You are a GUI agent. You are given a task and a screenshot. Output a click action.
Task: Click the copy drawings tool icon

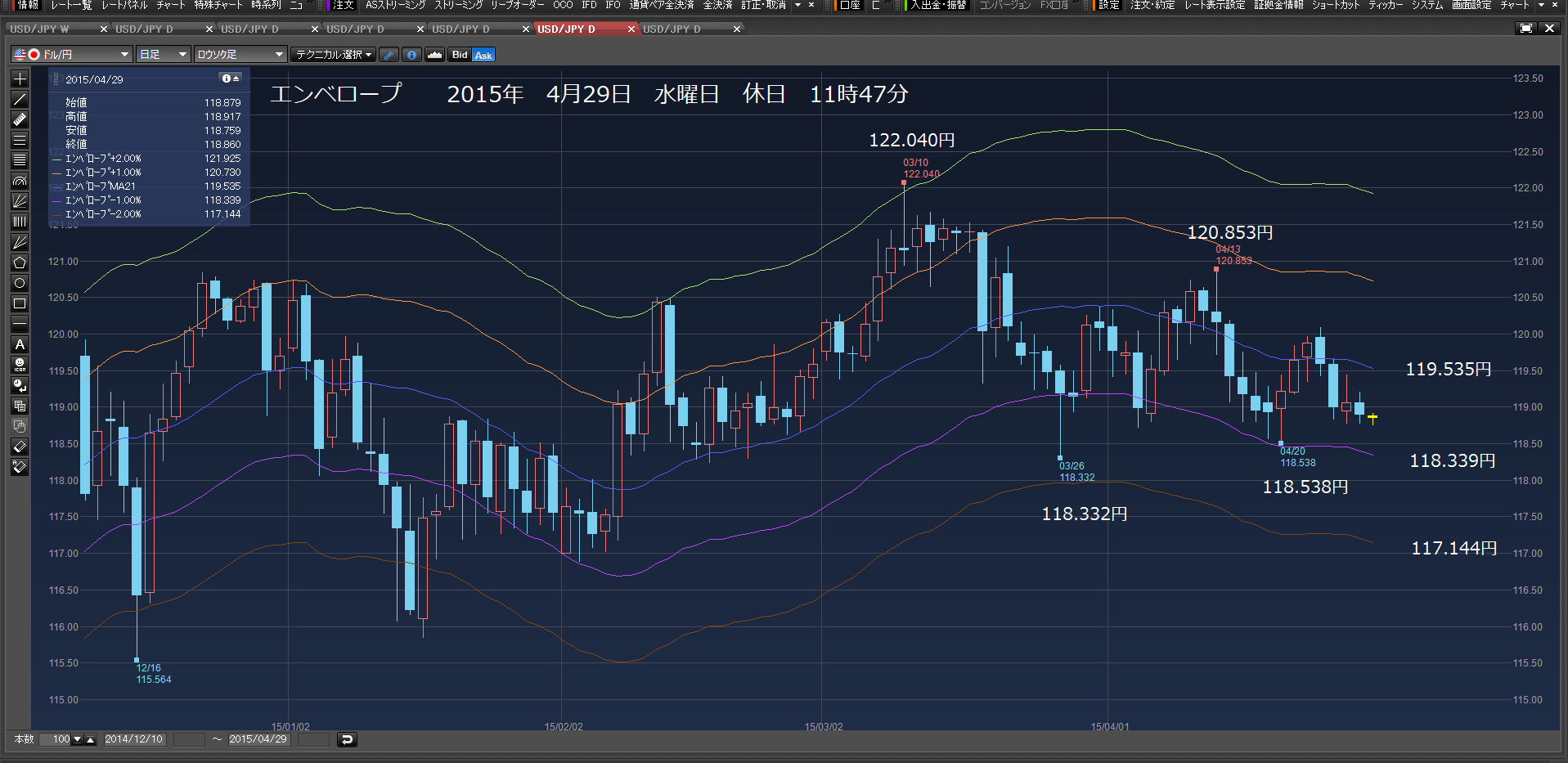click(x=20, y=406)
